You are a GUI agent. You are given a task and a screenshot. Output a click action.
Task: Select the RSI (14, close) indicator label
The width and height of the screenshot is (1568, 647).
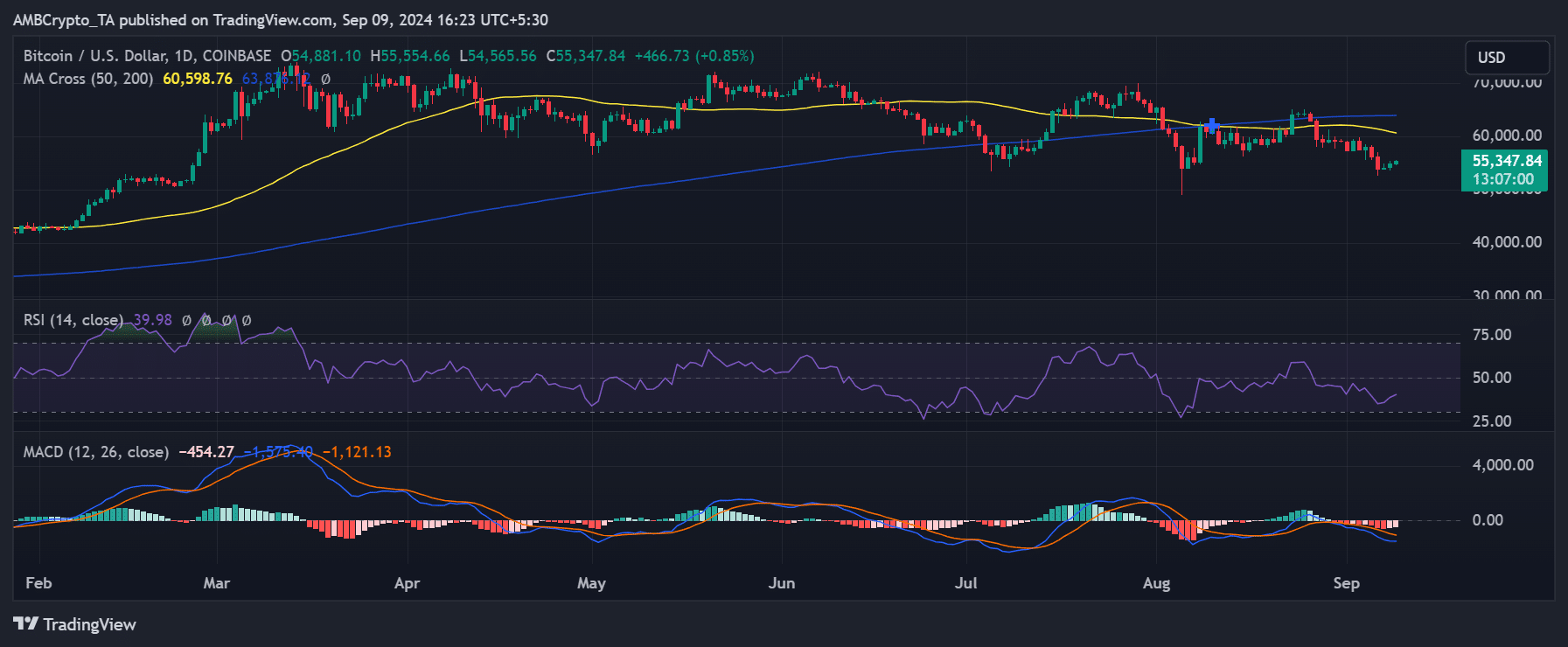tap(73, 320)
